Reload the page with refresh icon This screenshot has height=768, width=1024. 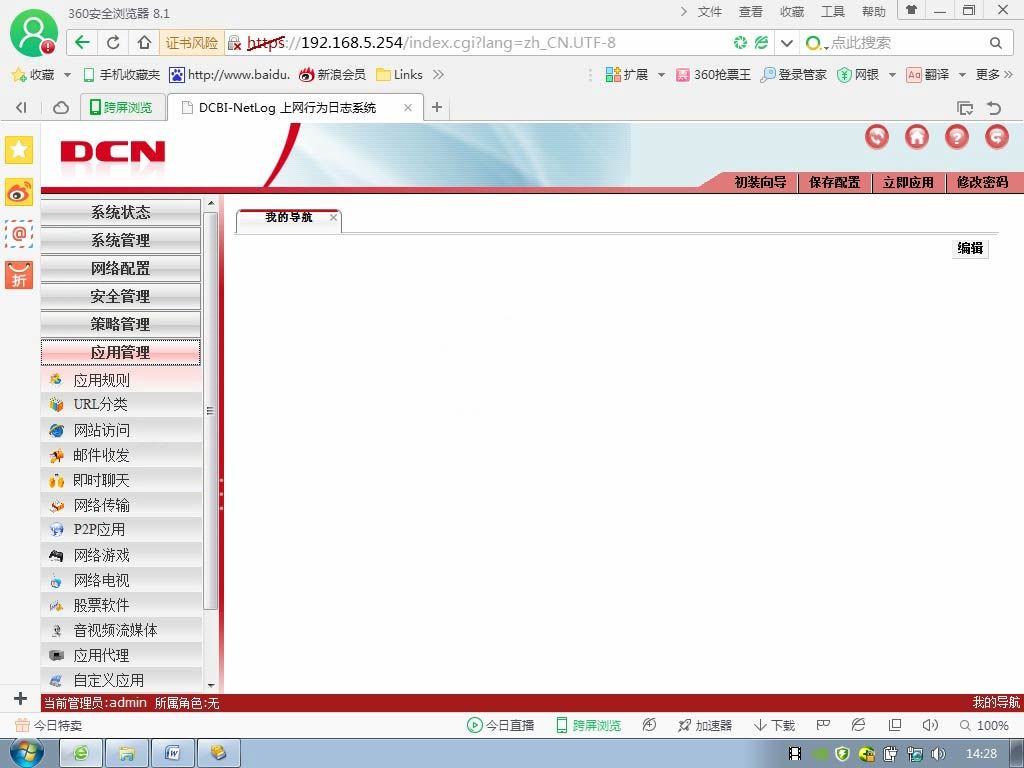(113, 43)
